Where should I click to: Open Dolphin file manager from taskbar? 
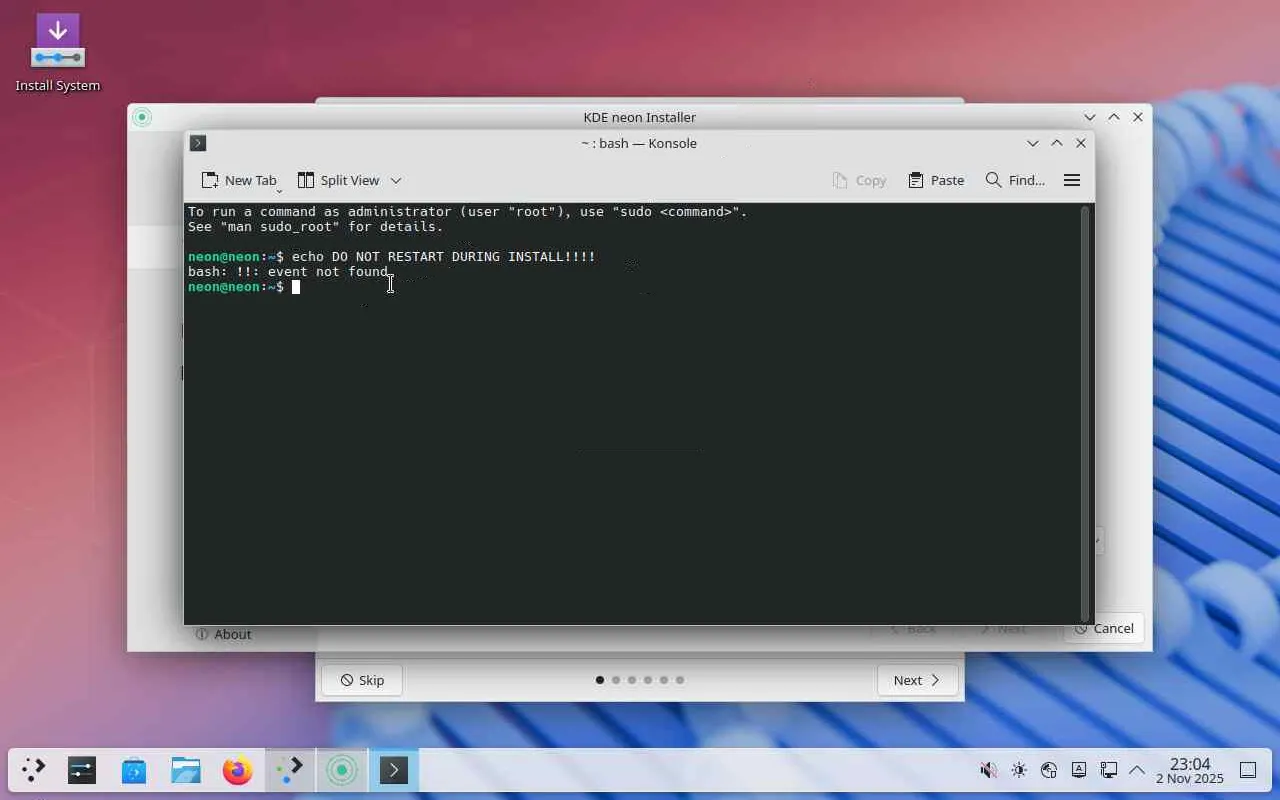click(x=186, y=770)
